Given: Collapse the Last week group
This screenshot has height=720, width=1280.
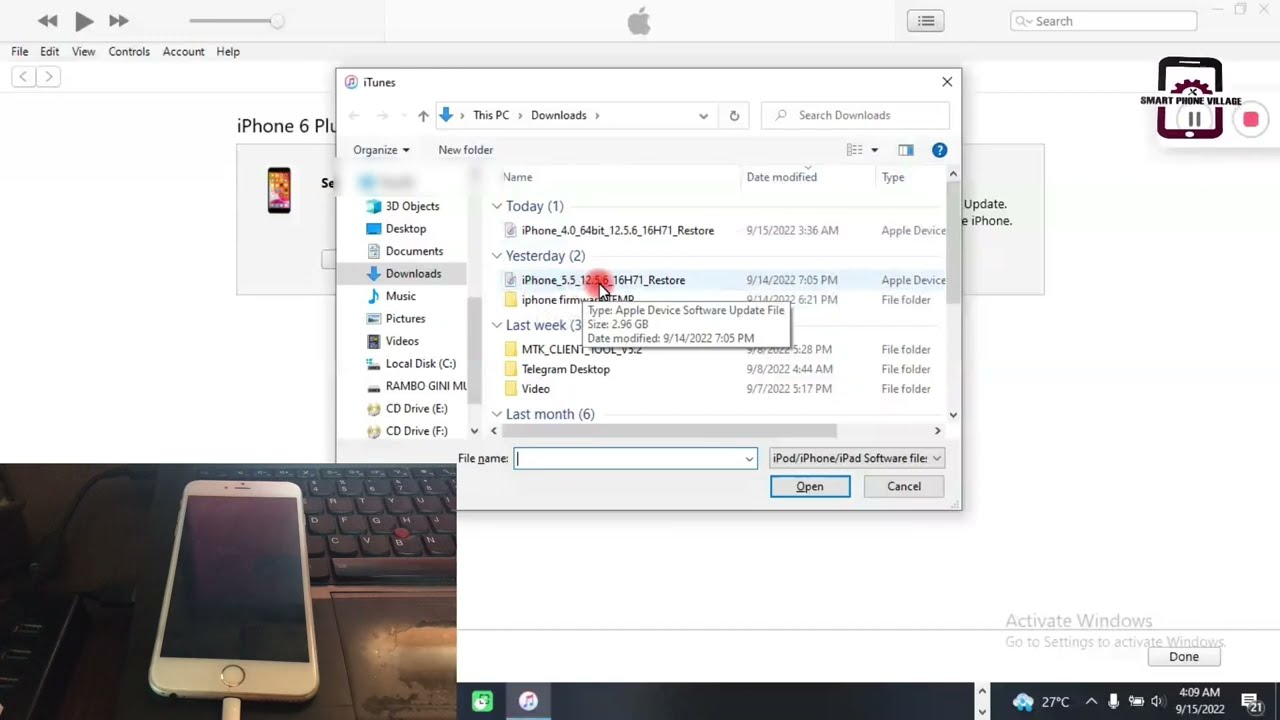Looking at the screenshot, I should [x=497, y=325].
